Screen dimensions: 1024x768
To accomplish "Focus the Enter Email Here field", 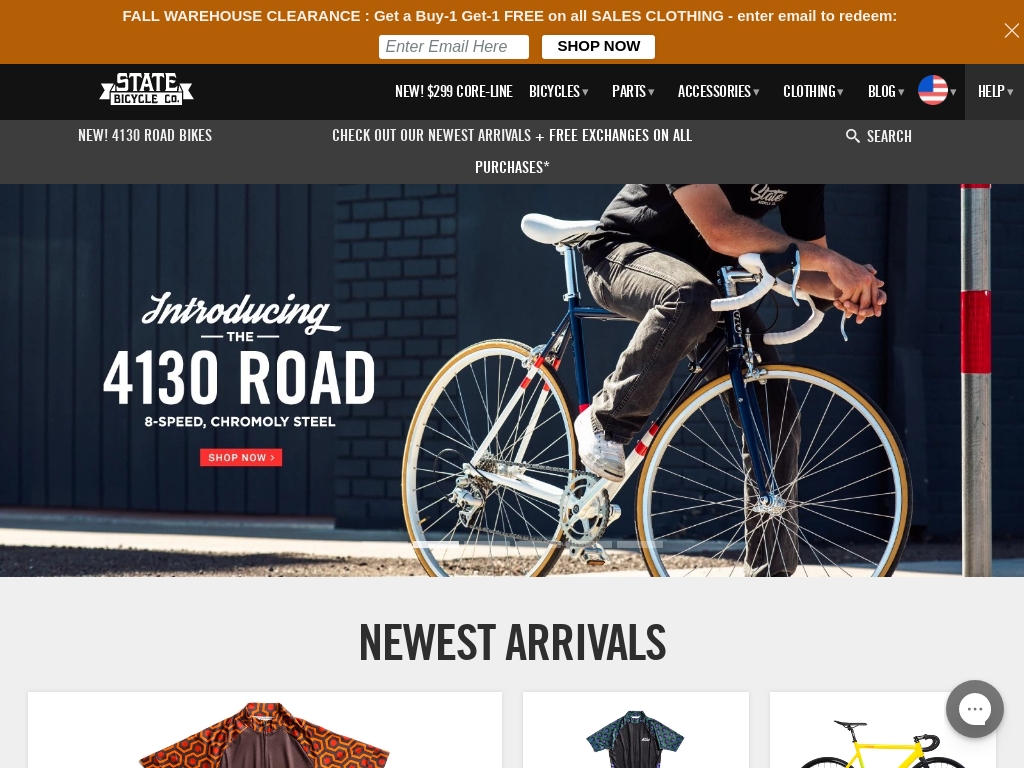I will click(x=454, y=47).
